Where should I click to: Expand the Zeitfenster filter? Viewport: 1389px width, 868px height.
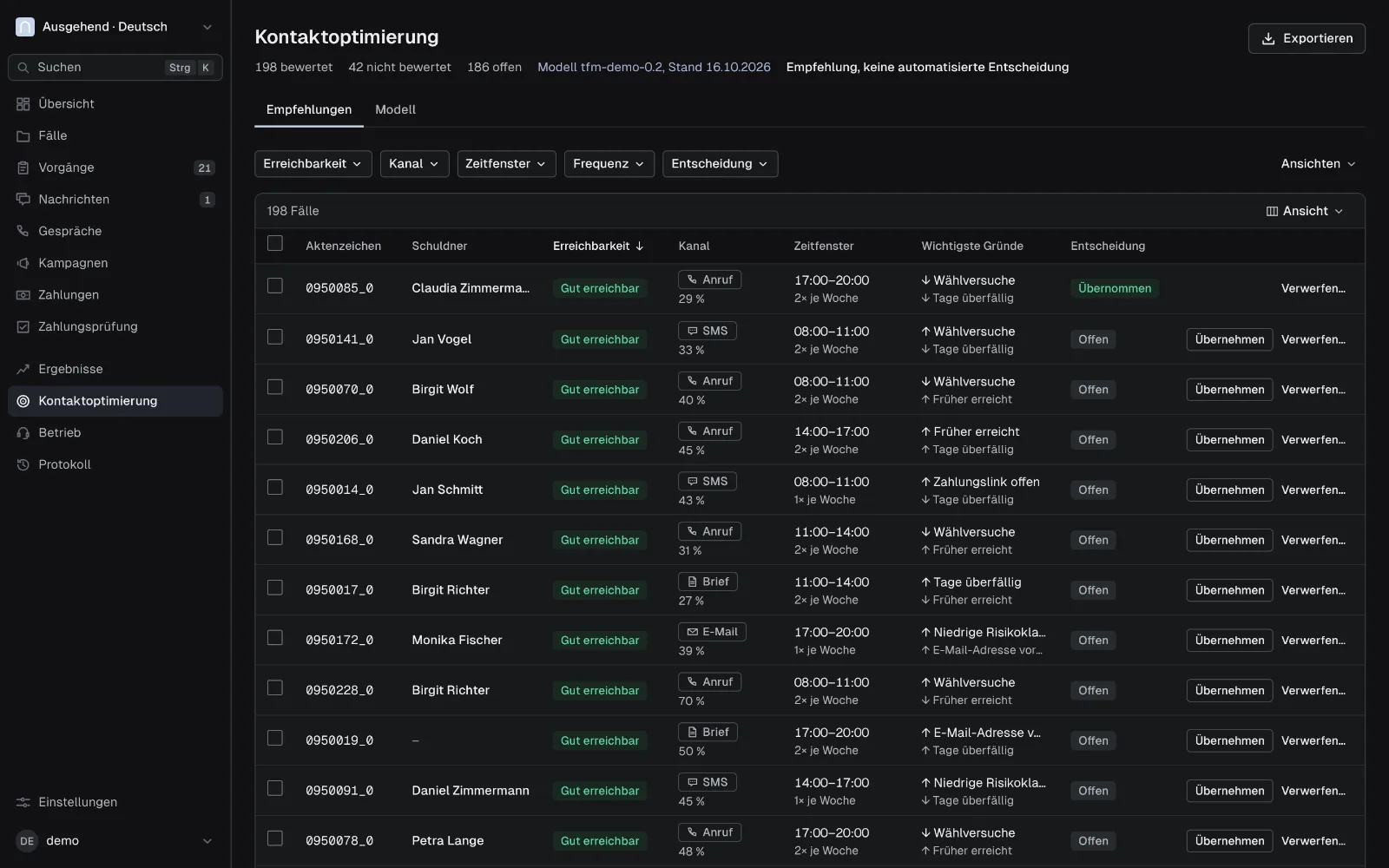[x=506, y=164]
